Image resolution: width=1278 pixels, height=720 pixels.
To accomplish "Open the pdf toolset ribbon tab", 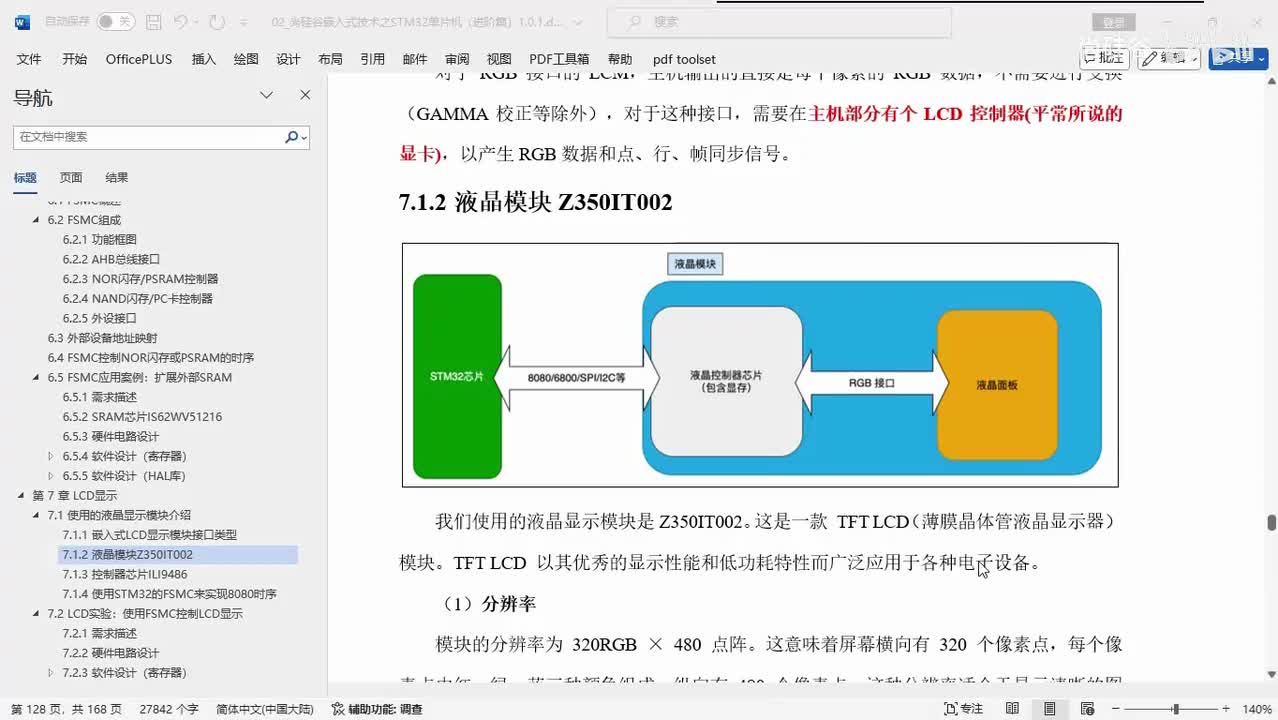I will 684,59.
